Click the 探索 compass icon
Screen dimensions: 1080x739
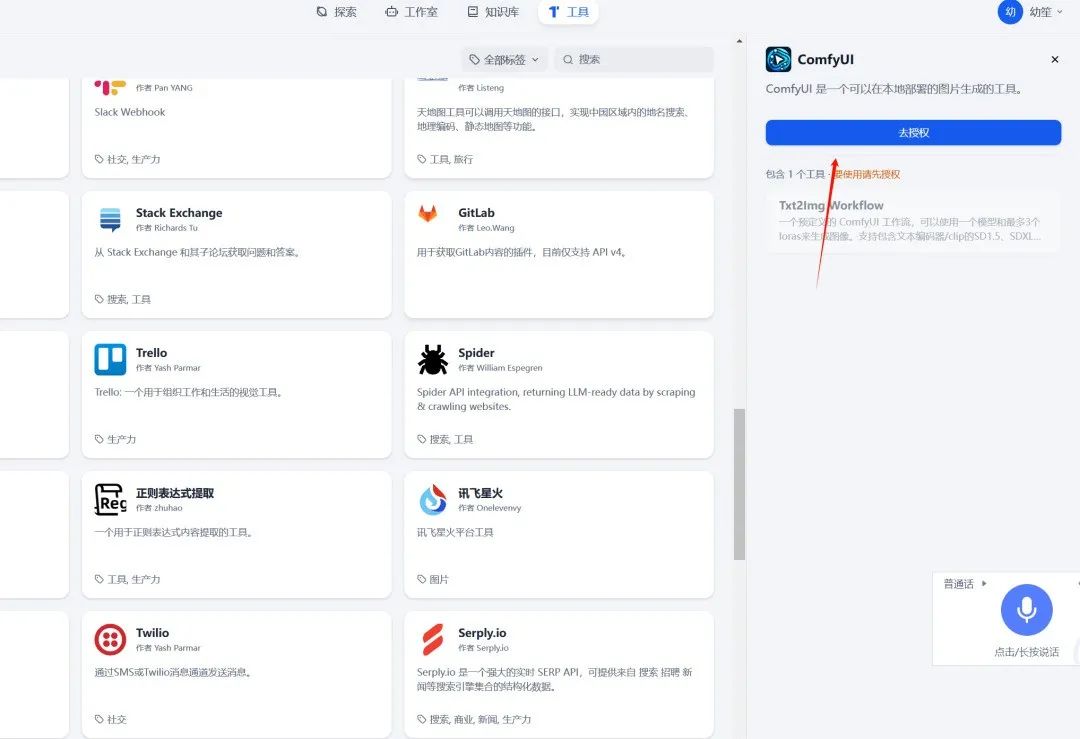[x=322, y=12]
